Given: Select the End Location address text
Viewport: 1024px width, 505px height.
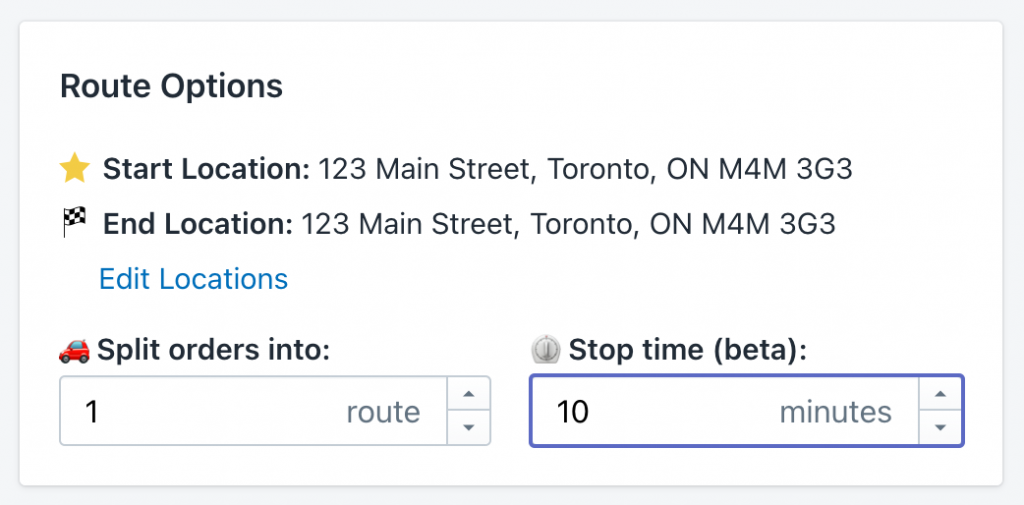Looking at the screenshot, I should click(x=568, y=223).
